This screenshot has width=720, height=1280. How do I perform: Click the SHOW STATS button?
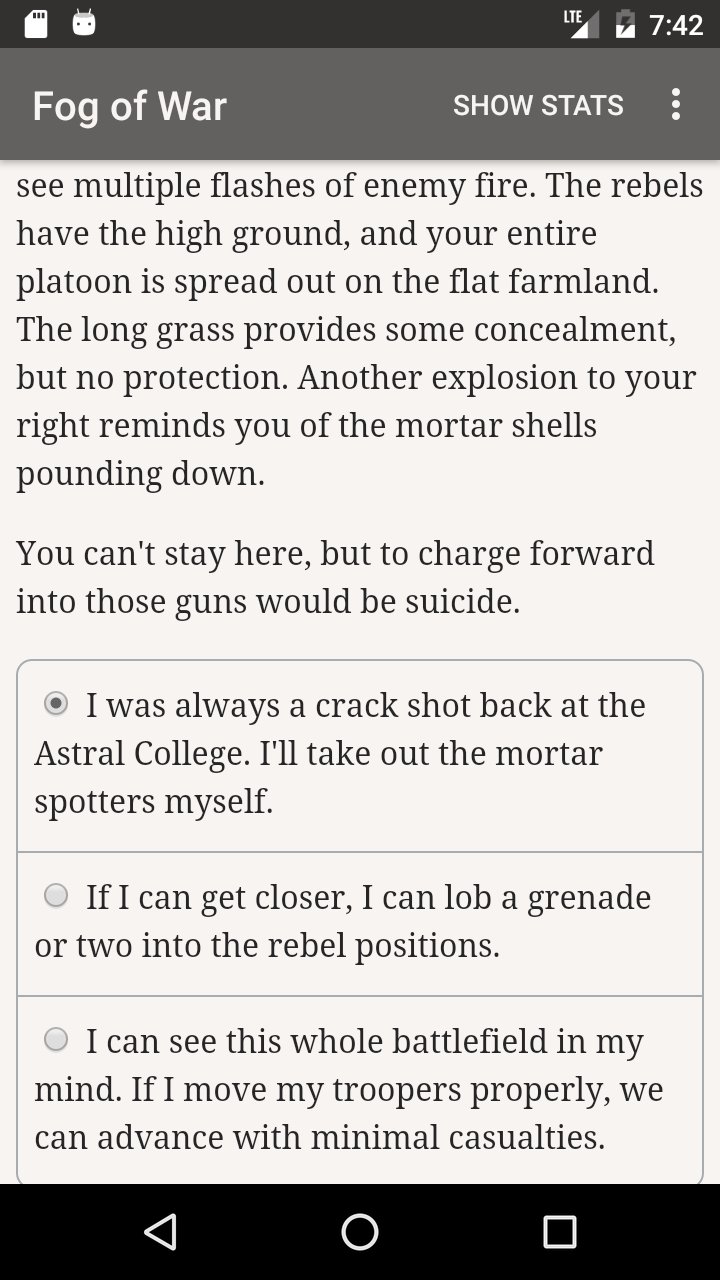538,105
